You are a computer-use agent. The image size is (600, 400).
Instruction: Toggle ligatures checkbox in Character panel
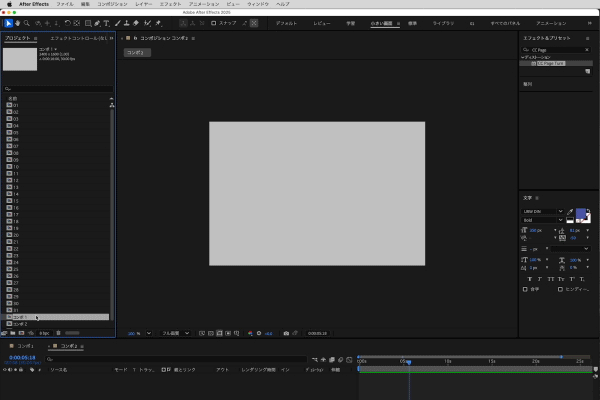point(525,289)
